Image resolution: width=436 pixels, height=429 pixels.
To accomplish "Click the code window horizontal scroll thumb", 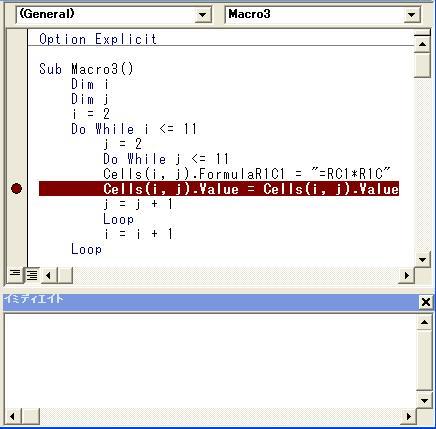I will [x=65, y=275].
